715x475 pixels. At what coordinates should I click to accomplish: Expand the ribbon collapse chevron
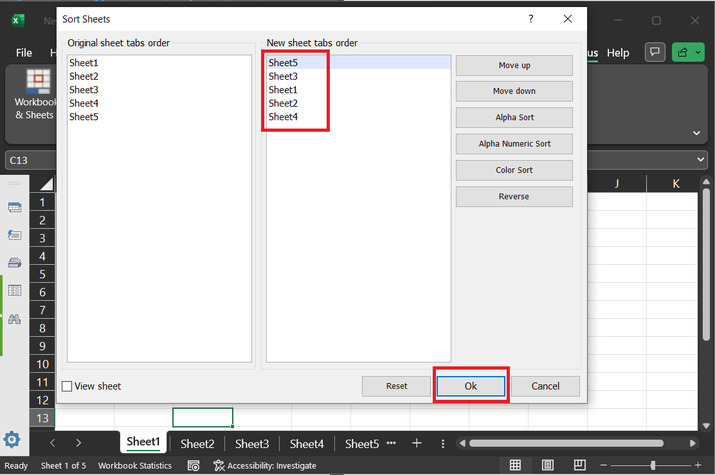click(696, 133)
